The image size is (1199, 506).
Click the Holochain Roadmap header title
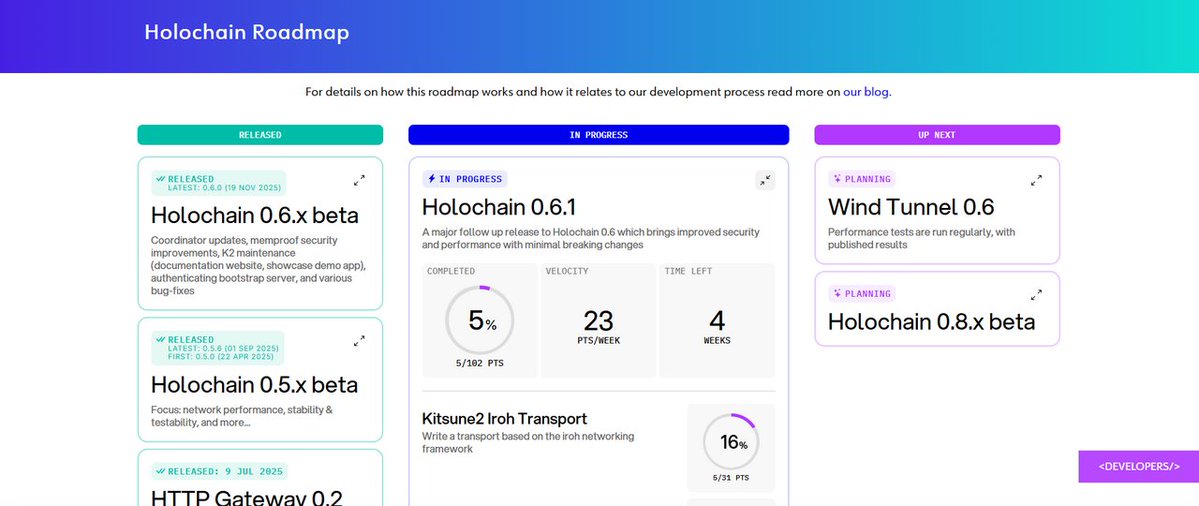(x=246, y=32)
